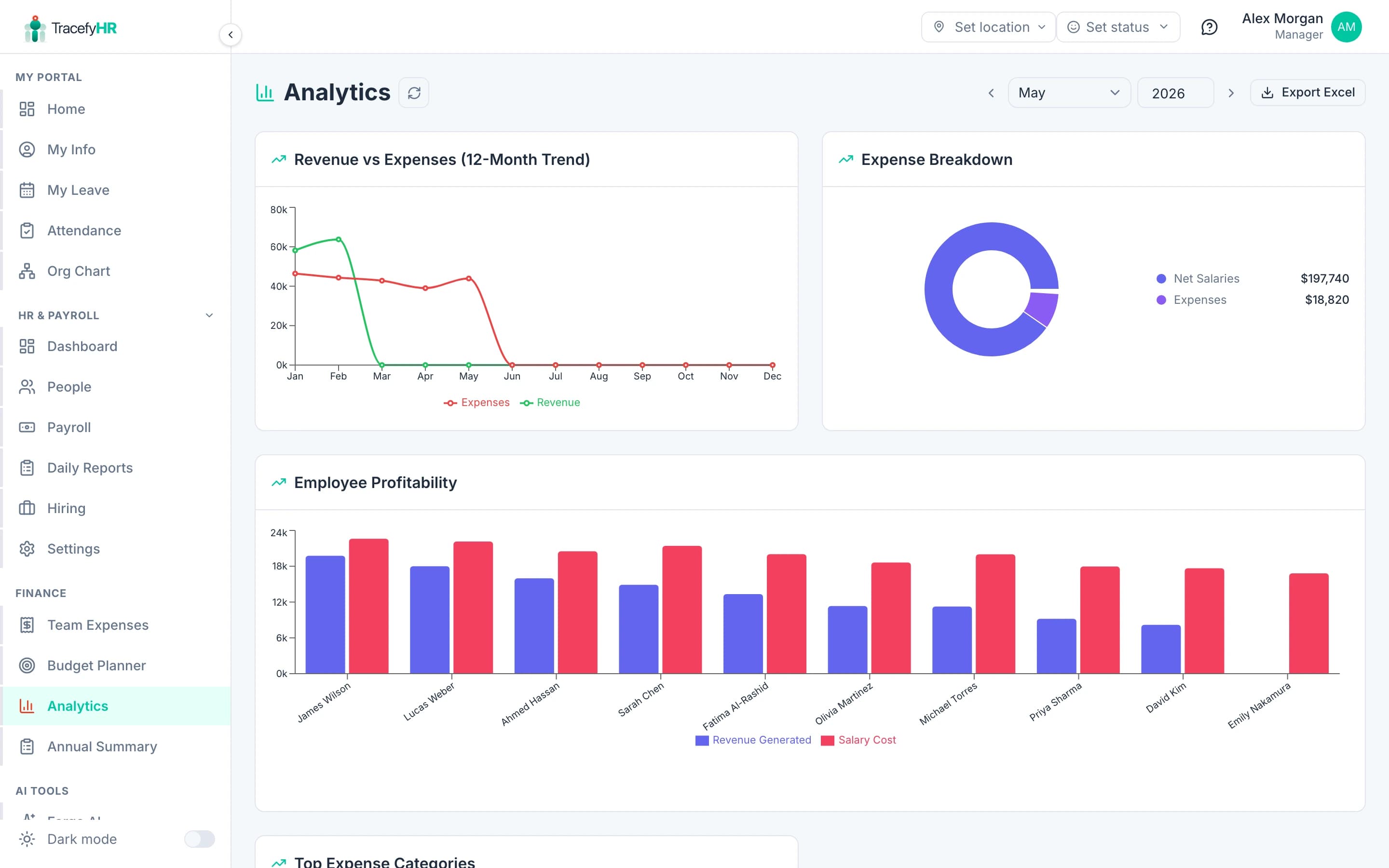Click the Expense Breakdown title
Viewport: 1389px width, 868px height.
click(x=937, y=160)
